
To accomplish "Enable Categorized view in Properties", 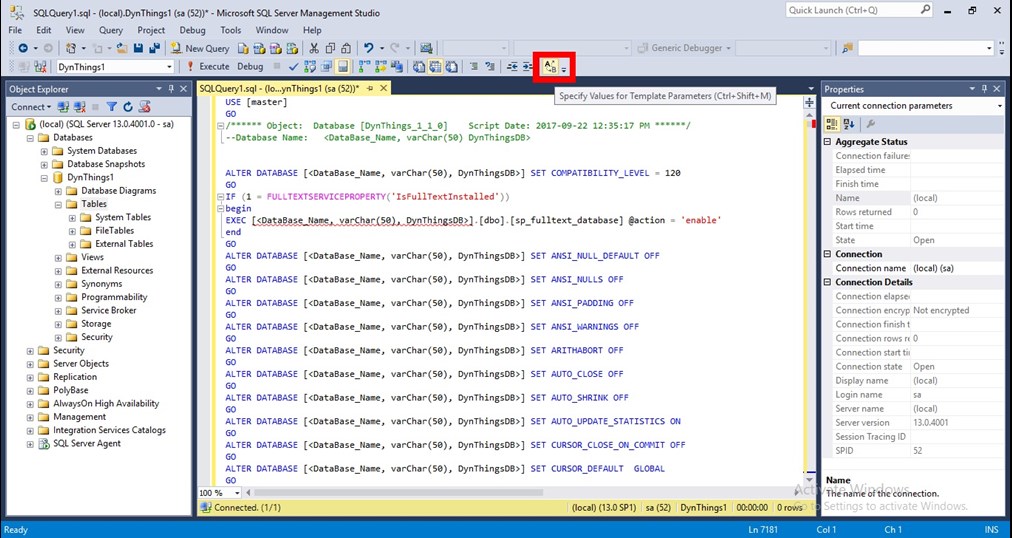I will 832,124.
